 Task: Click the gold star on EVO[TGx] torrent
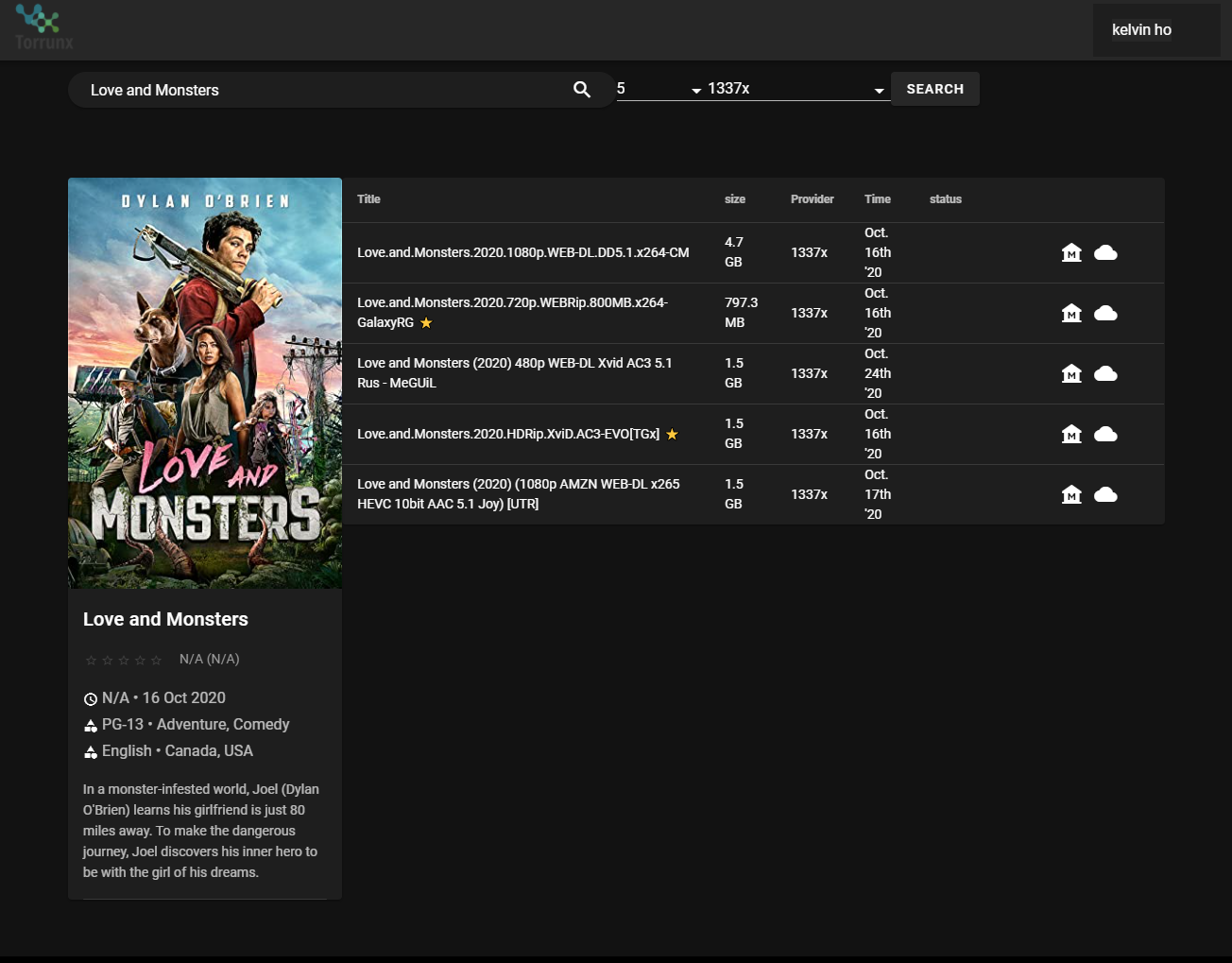[x=672, y=435]
